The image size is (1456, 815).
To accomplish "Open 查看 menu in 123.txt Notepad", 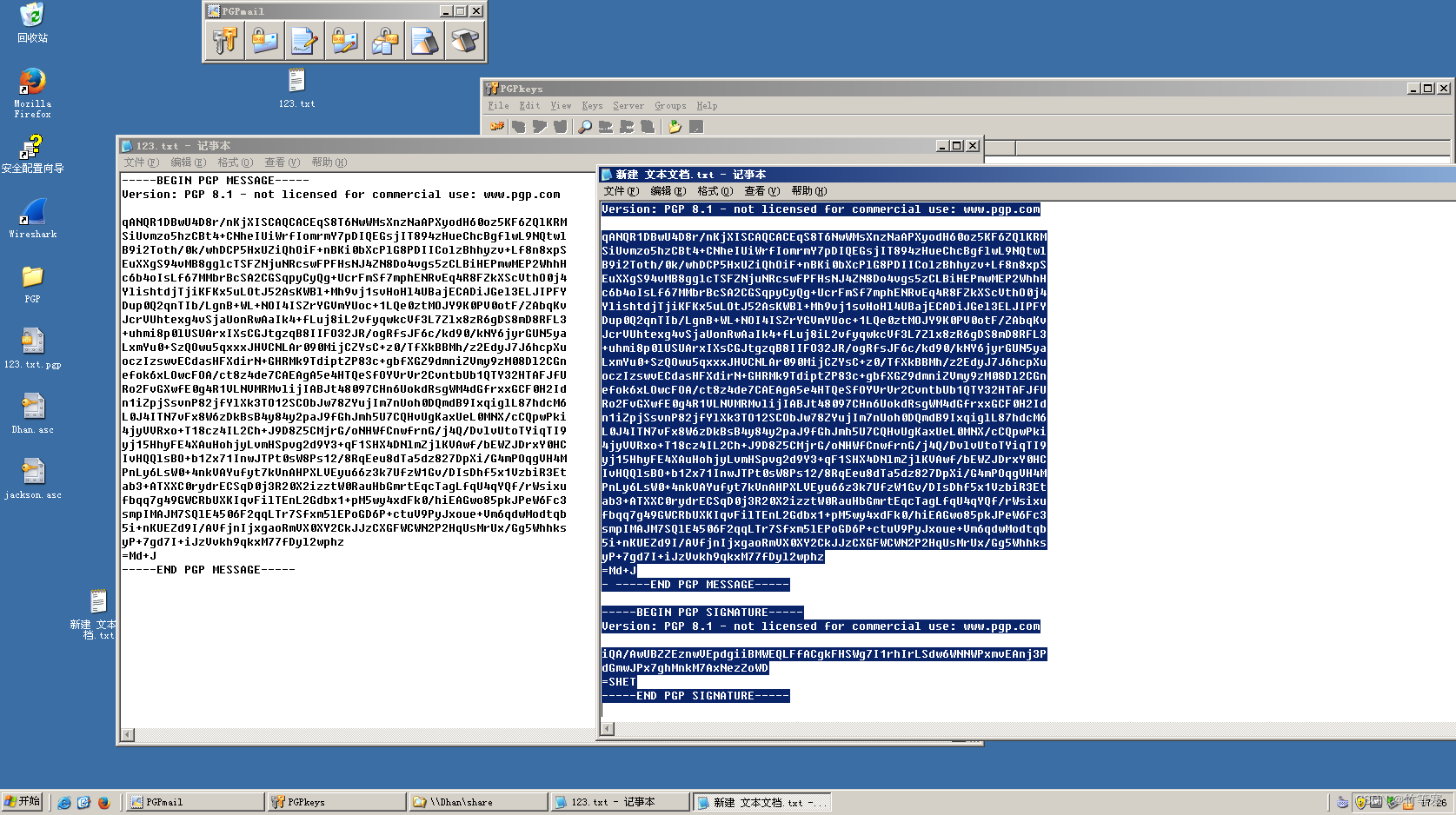I will point(282,162).
